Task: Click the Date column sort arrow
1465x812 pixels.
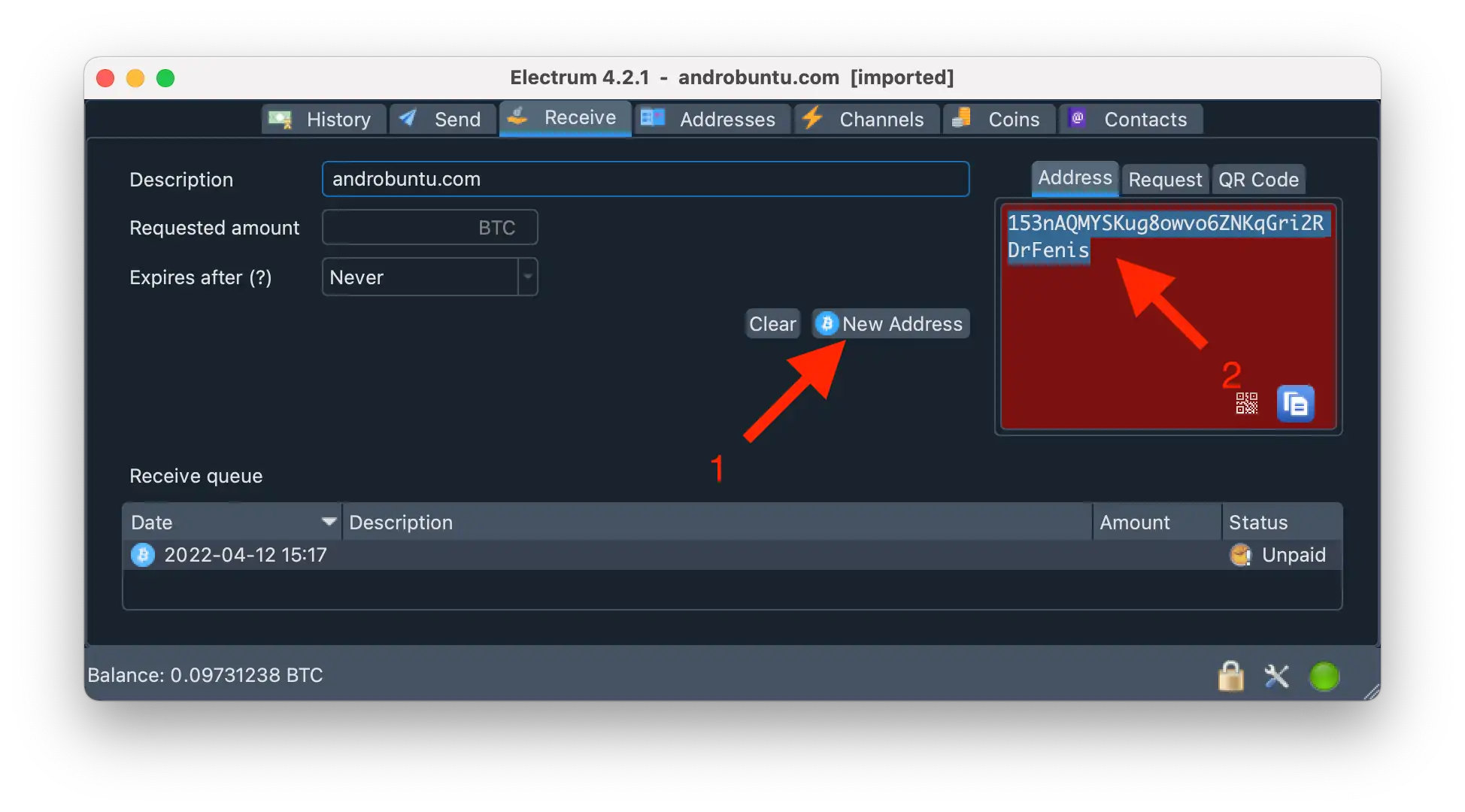Action: click(329, 521)
